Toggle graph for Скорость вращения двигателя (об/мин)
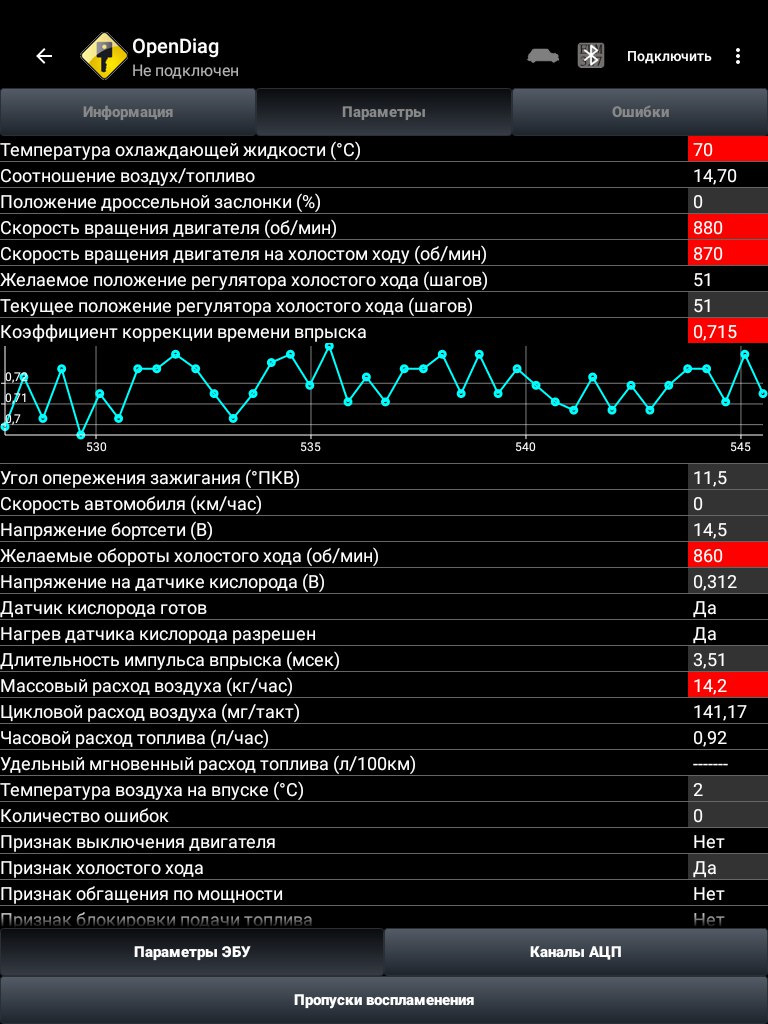Screen dimensions: 768x1024 pyautogui.click(x=384, y=228)
